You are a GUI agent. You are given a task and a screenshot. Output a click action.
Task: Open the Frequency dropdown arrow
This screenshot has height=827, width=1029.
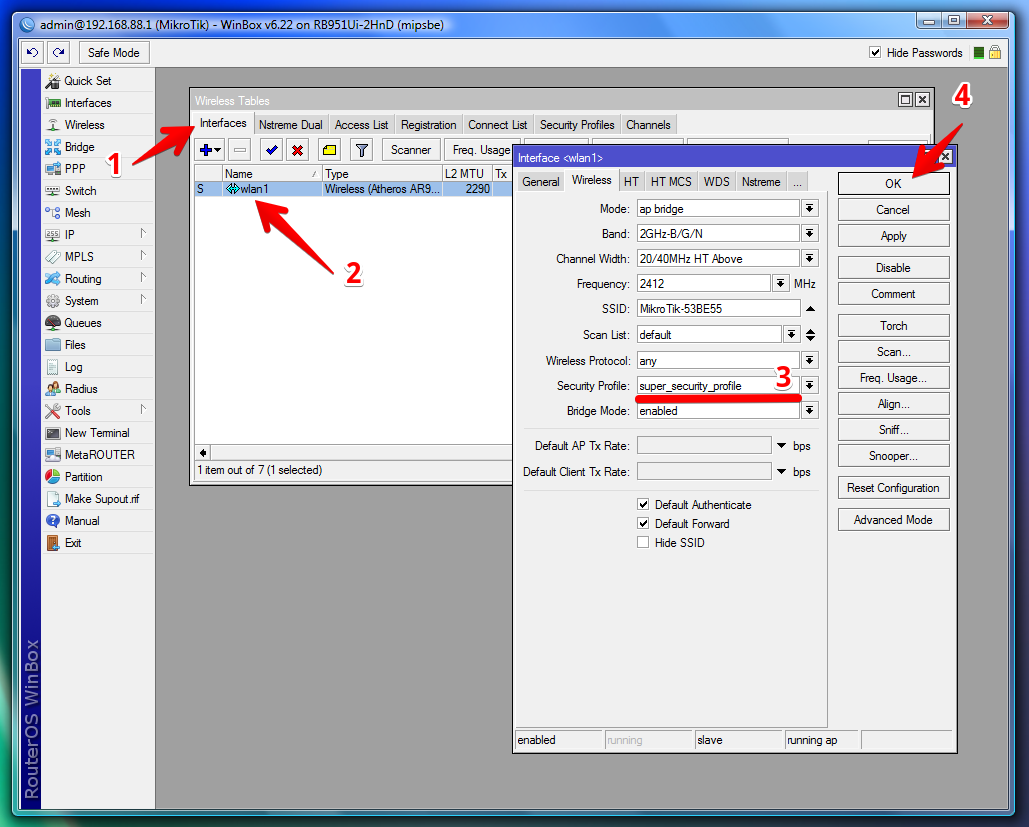coord(780,284)
